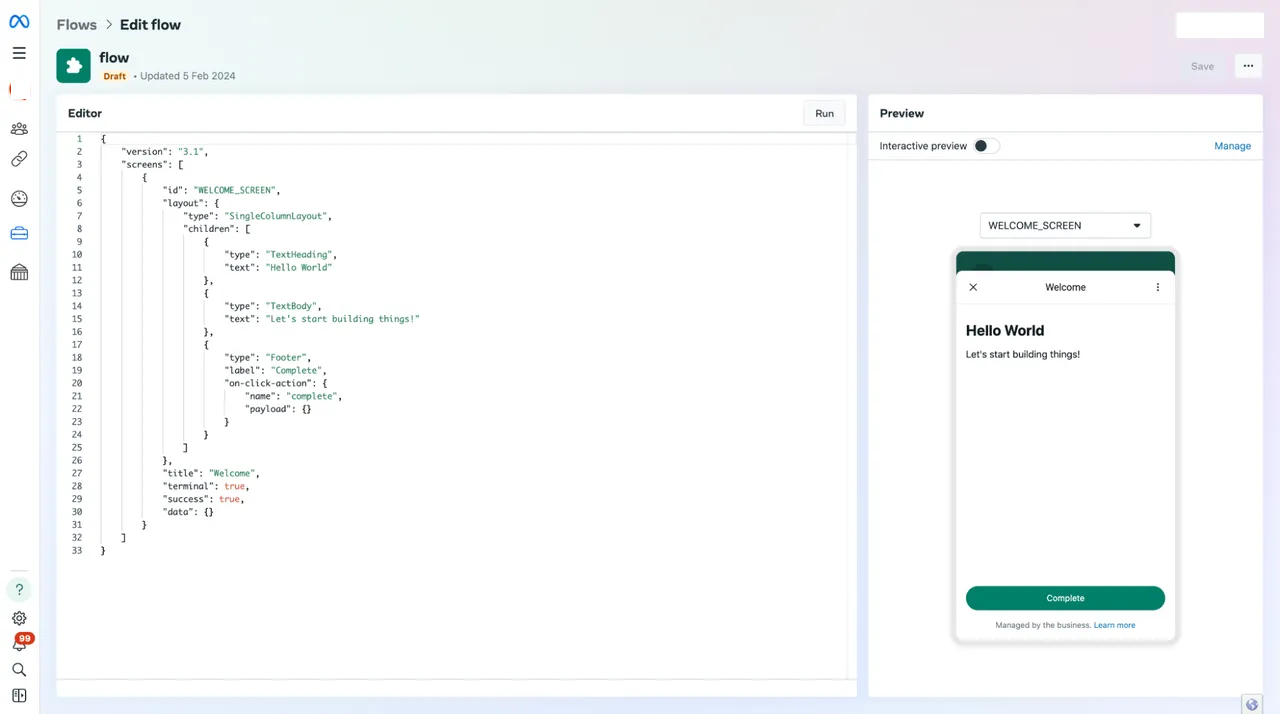This screenshot has height=714, width=1280.
Task: Expand the WELCOME_SCREEN screen dropdown
Action: [x=1065, y=226]
